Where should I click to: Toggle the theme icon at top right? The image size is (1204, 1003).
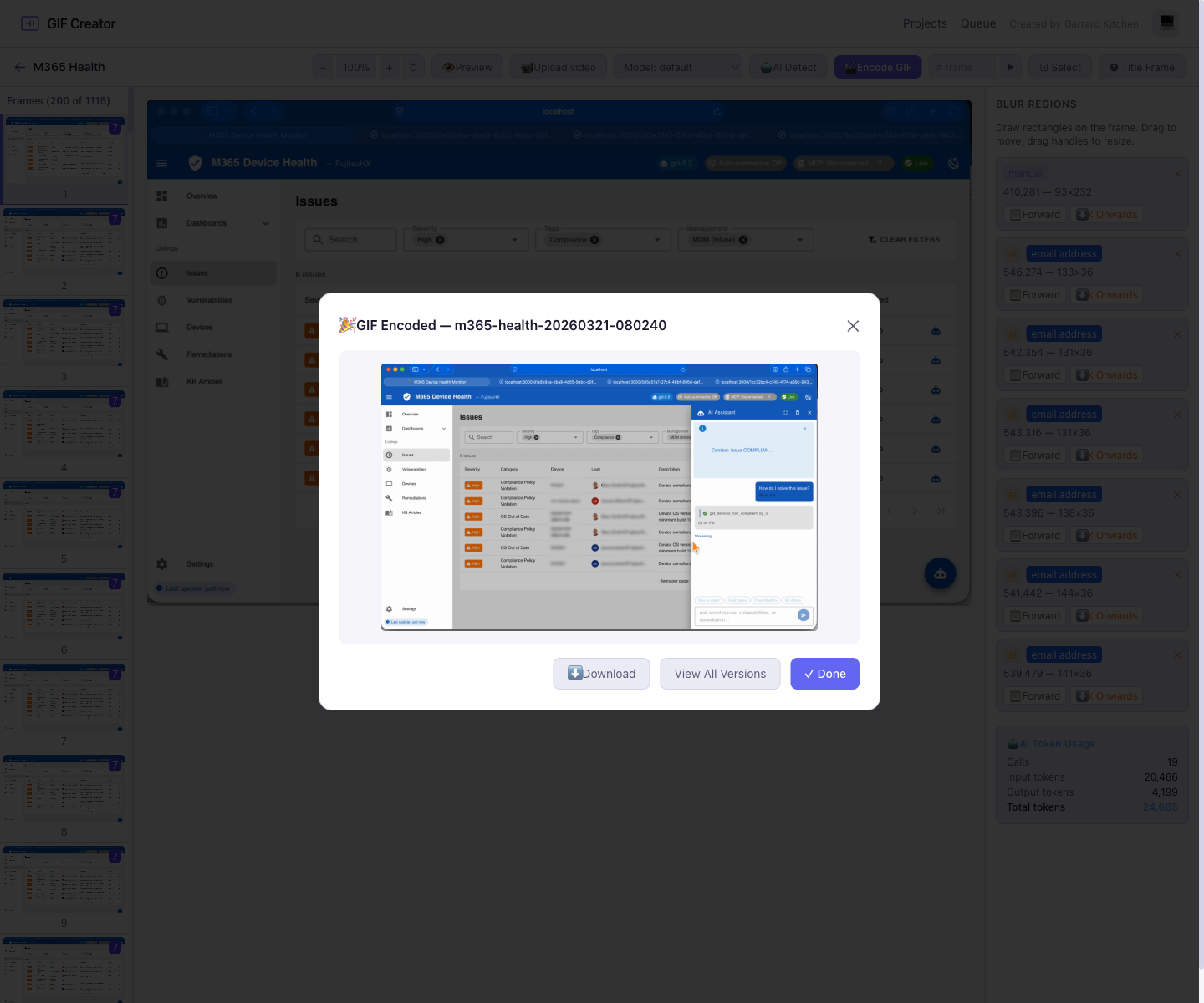click(x=1166, y=23)
